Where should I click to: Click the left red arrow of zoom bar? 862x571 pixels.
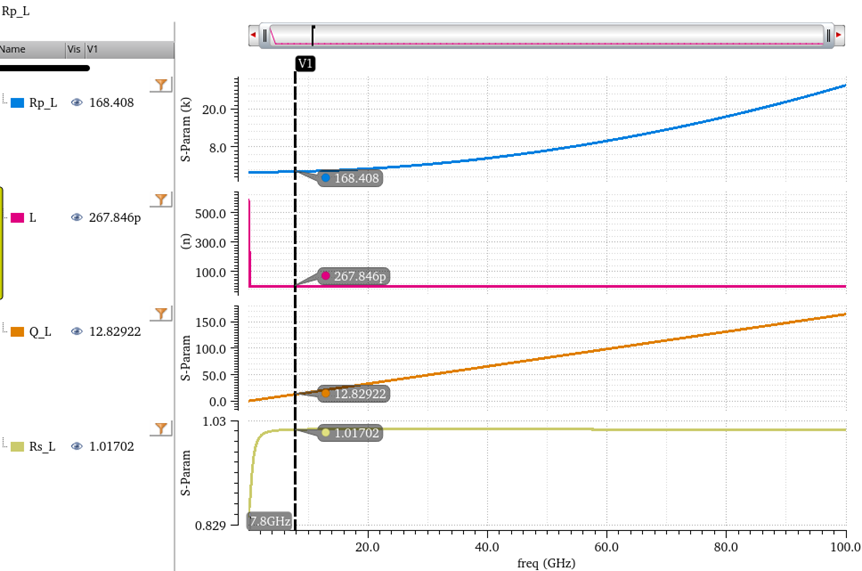pyautogui.click(x=254, y=35)
